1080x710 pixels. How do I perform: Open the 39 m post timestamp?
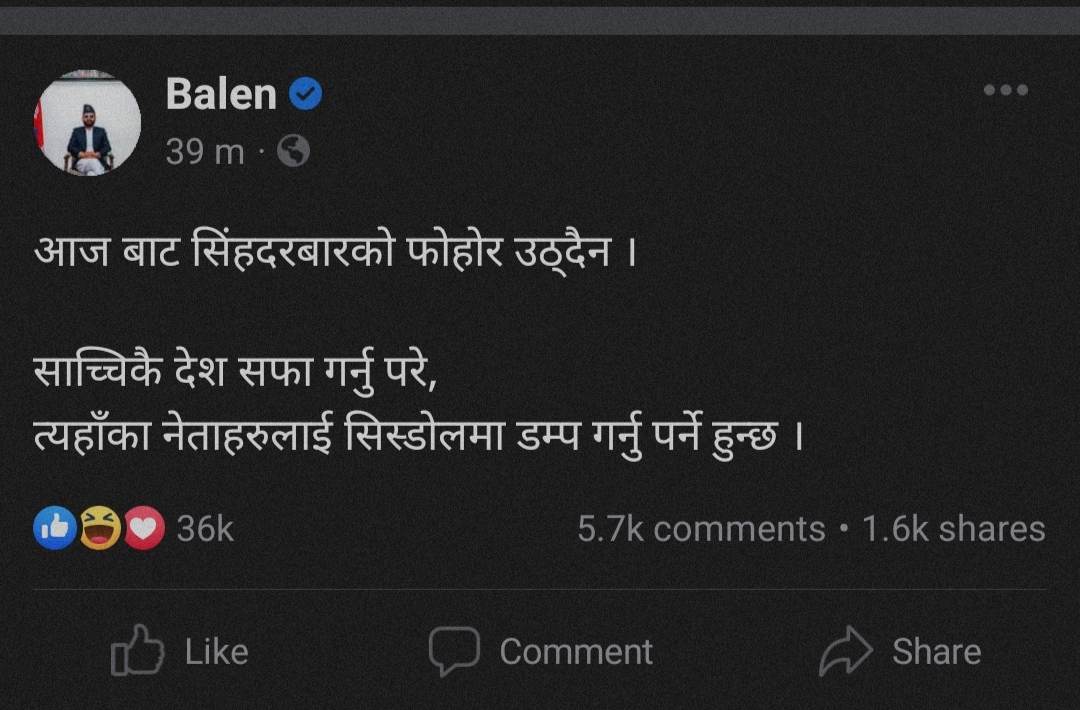click(204, 151)
